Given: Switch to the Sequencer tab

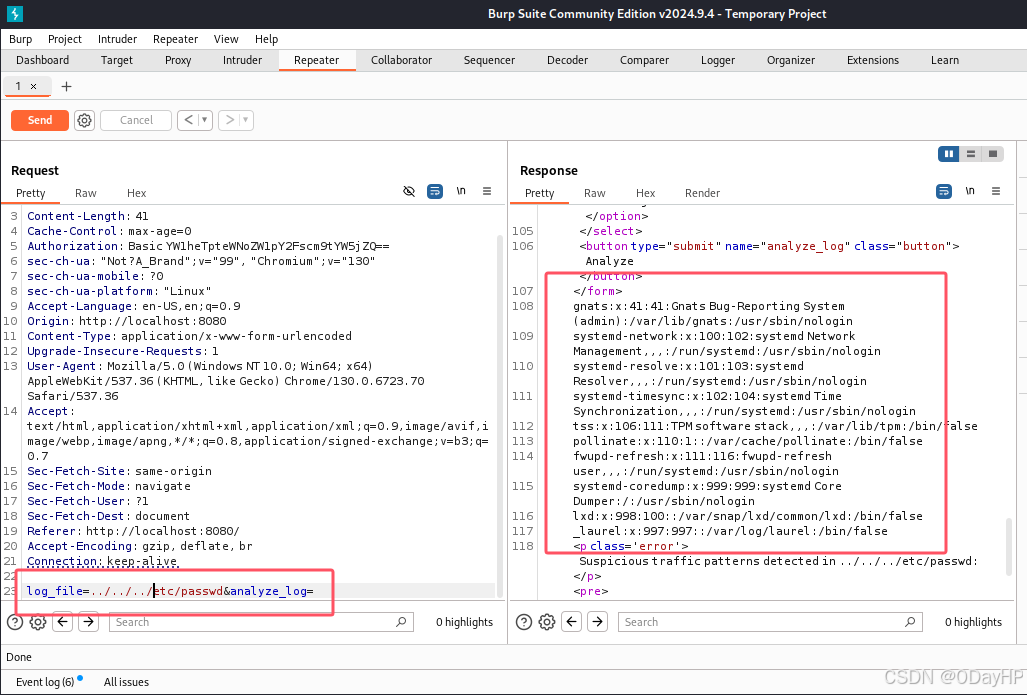Looking at the screenshot, I should pyautogui.click(x=489, y=60).
